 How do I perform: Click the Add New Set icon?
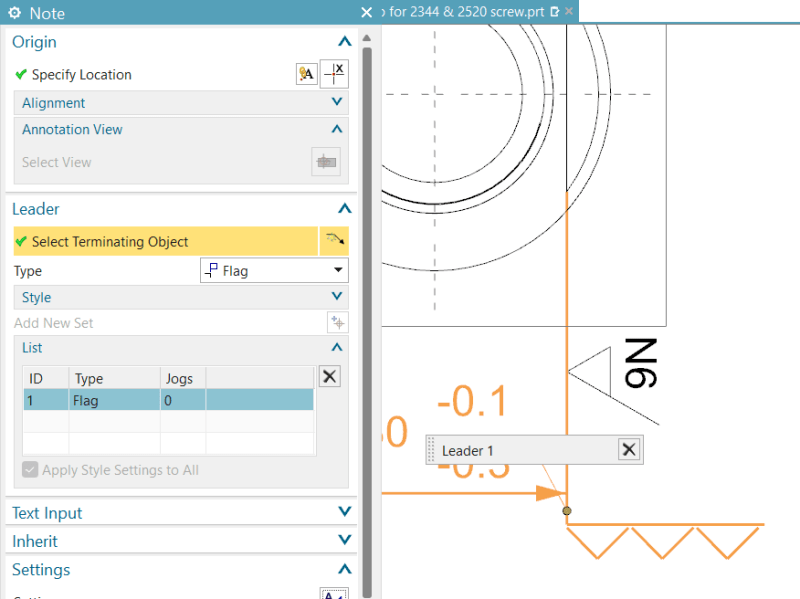pyautogui.click(x=338, y=322)
